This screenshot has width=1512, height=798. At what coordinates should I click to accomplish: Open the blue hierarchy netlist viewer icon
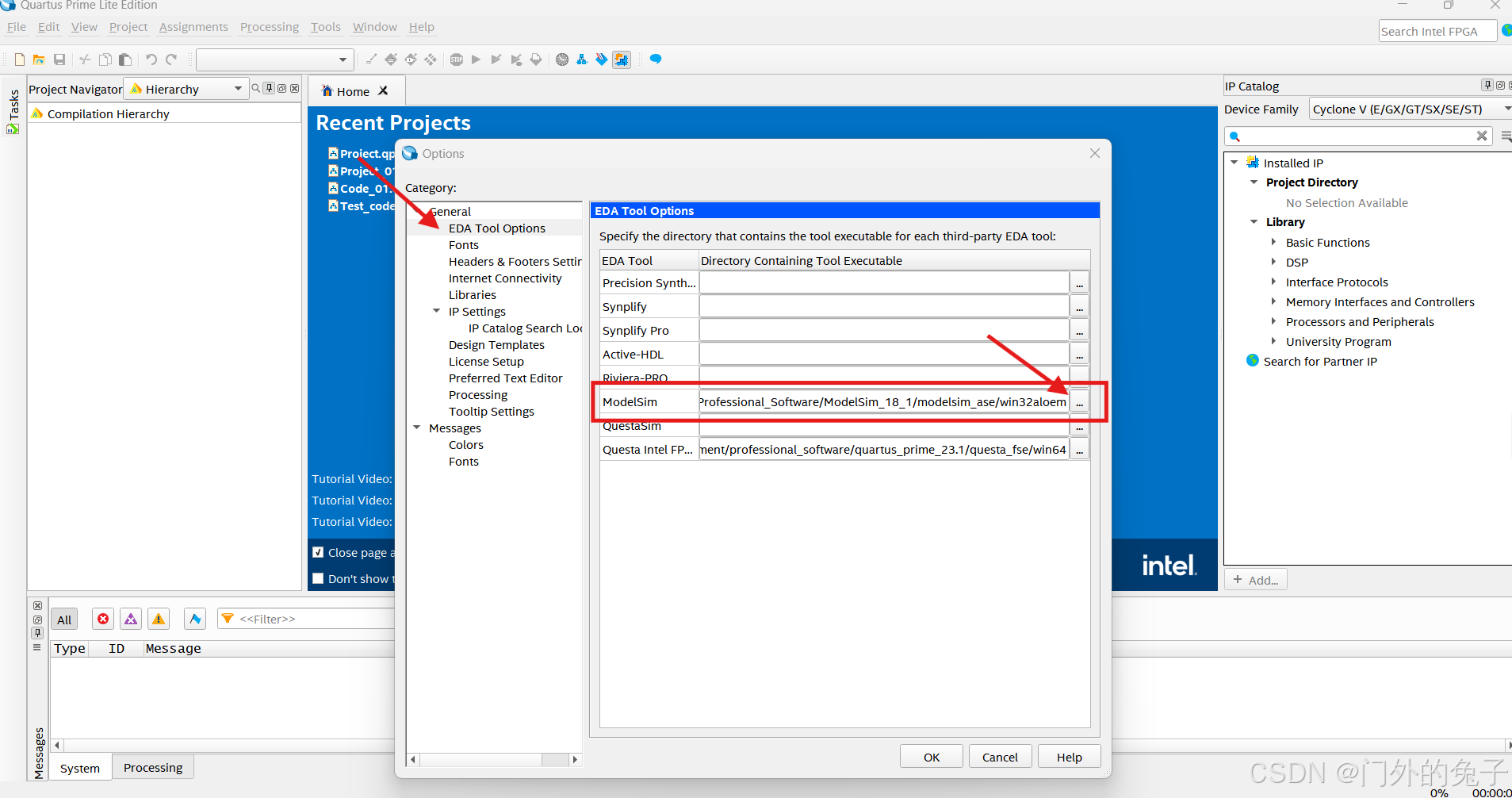point(582,59)
